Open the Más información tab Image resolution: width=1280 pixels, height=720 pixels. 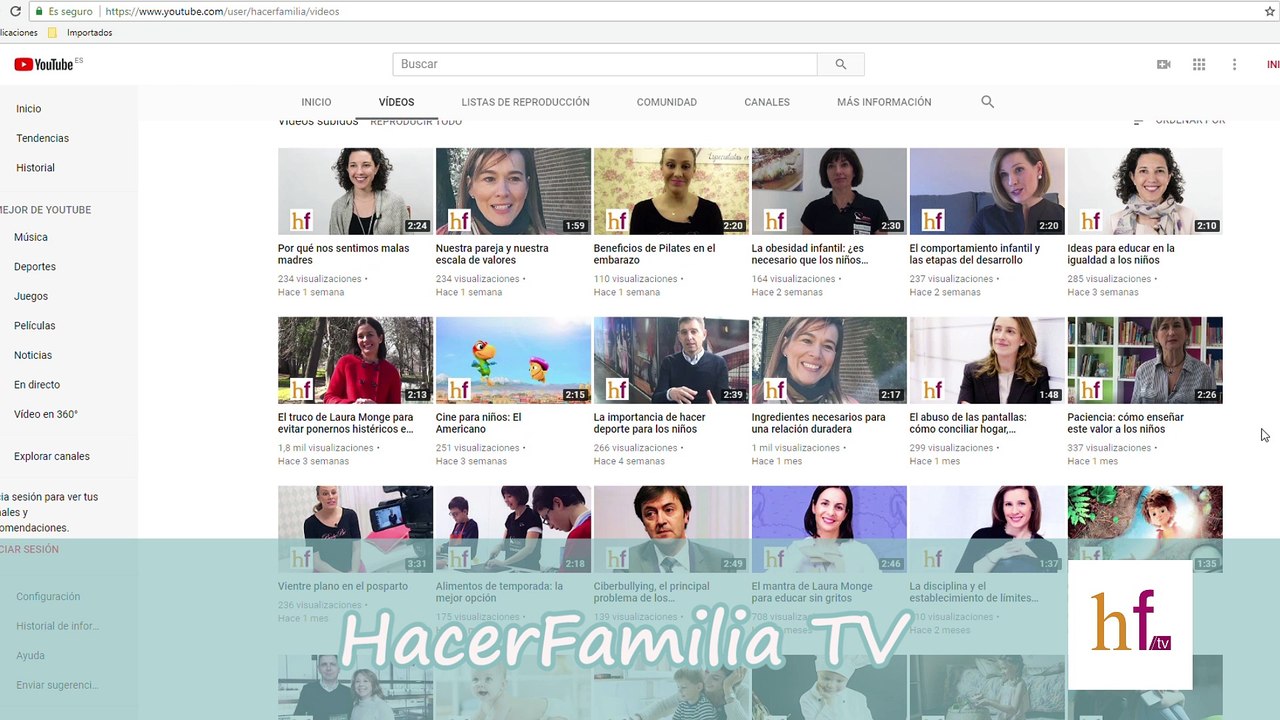pyautogui.click(x=884, y=102)
